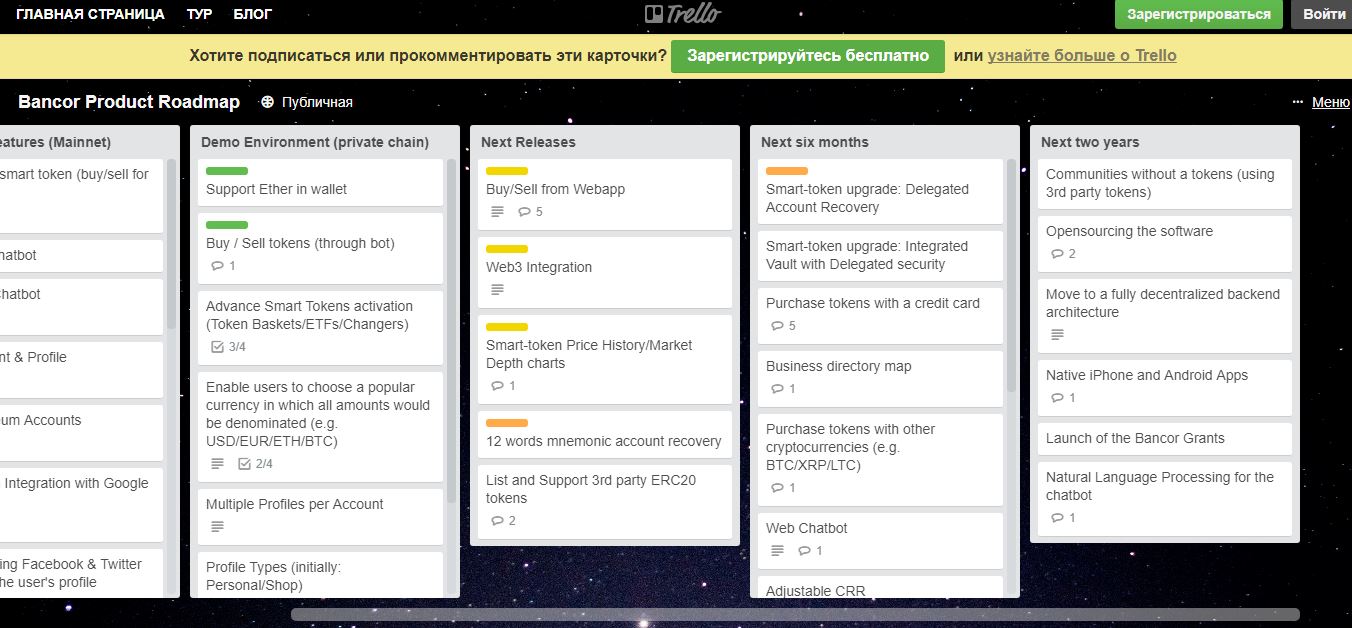Click comment icon on Smart-token Price History card
This screenshot has height=628, width=1352.
[x=497, y=386]
